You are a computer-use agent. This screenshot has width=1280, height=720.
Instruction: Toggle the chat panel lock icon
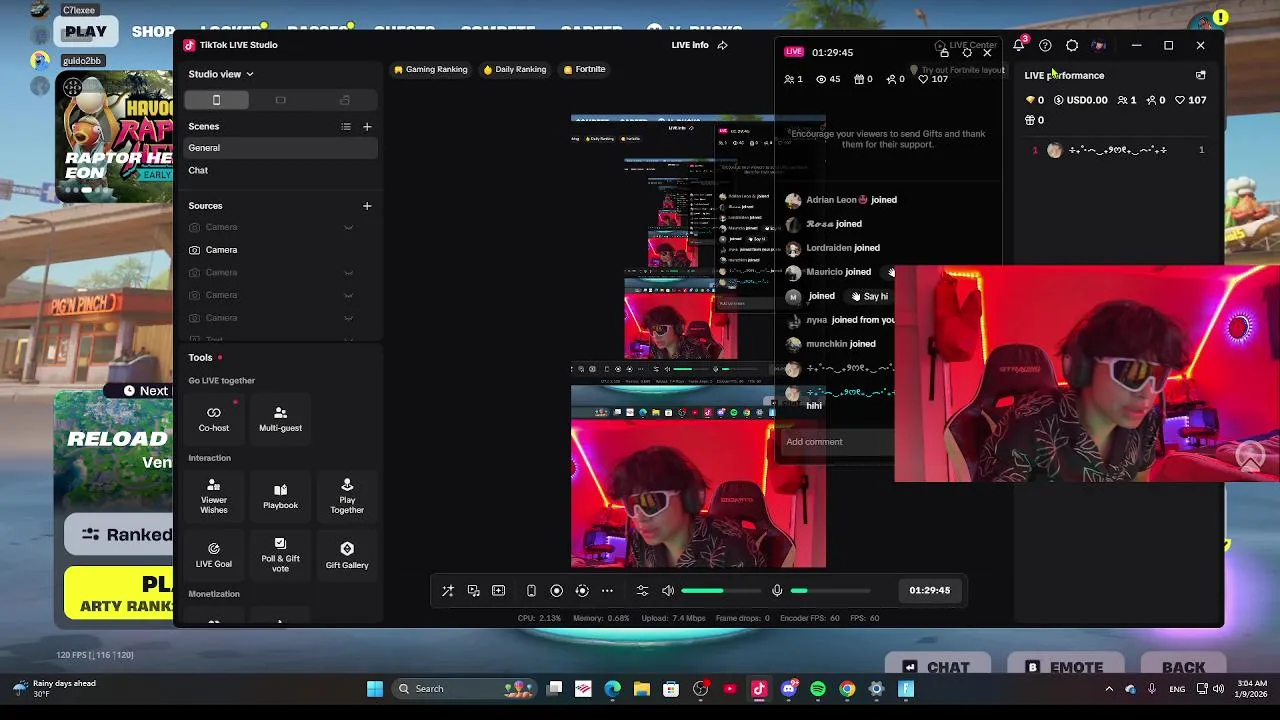pos(944,52)
